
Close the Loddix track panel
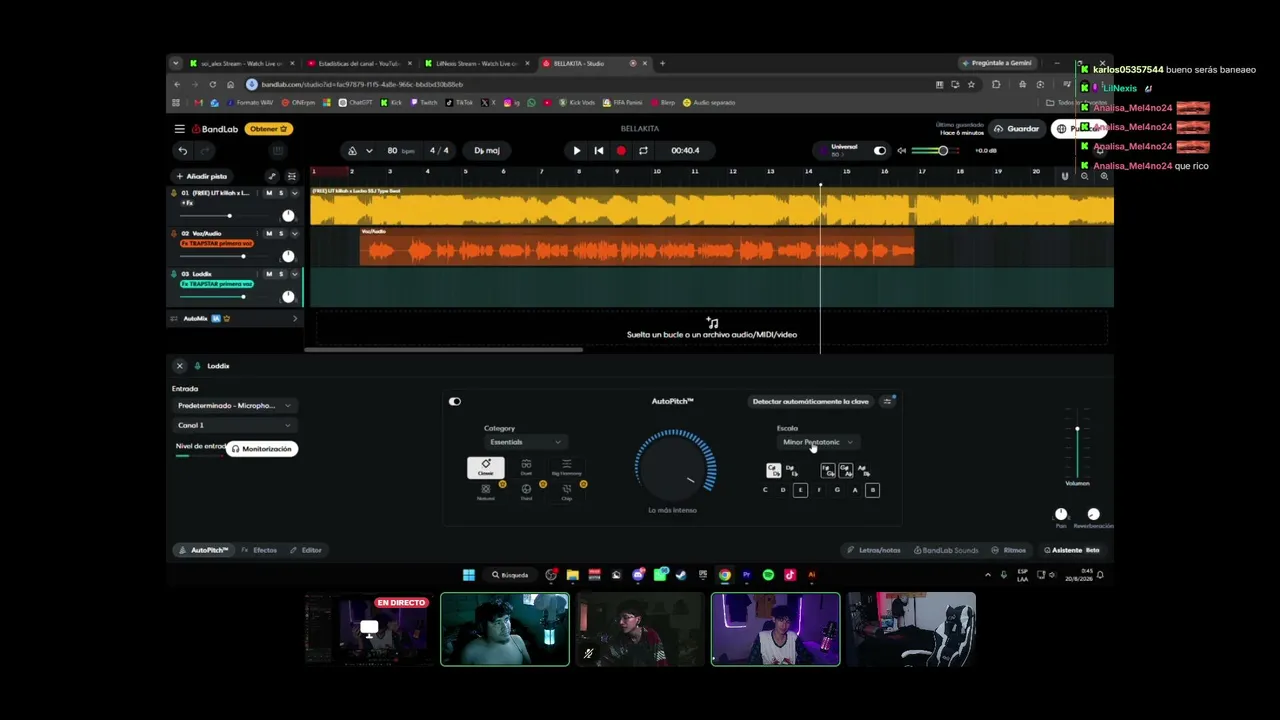(180, 366)
